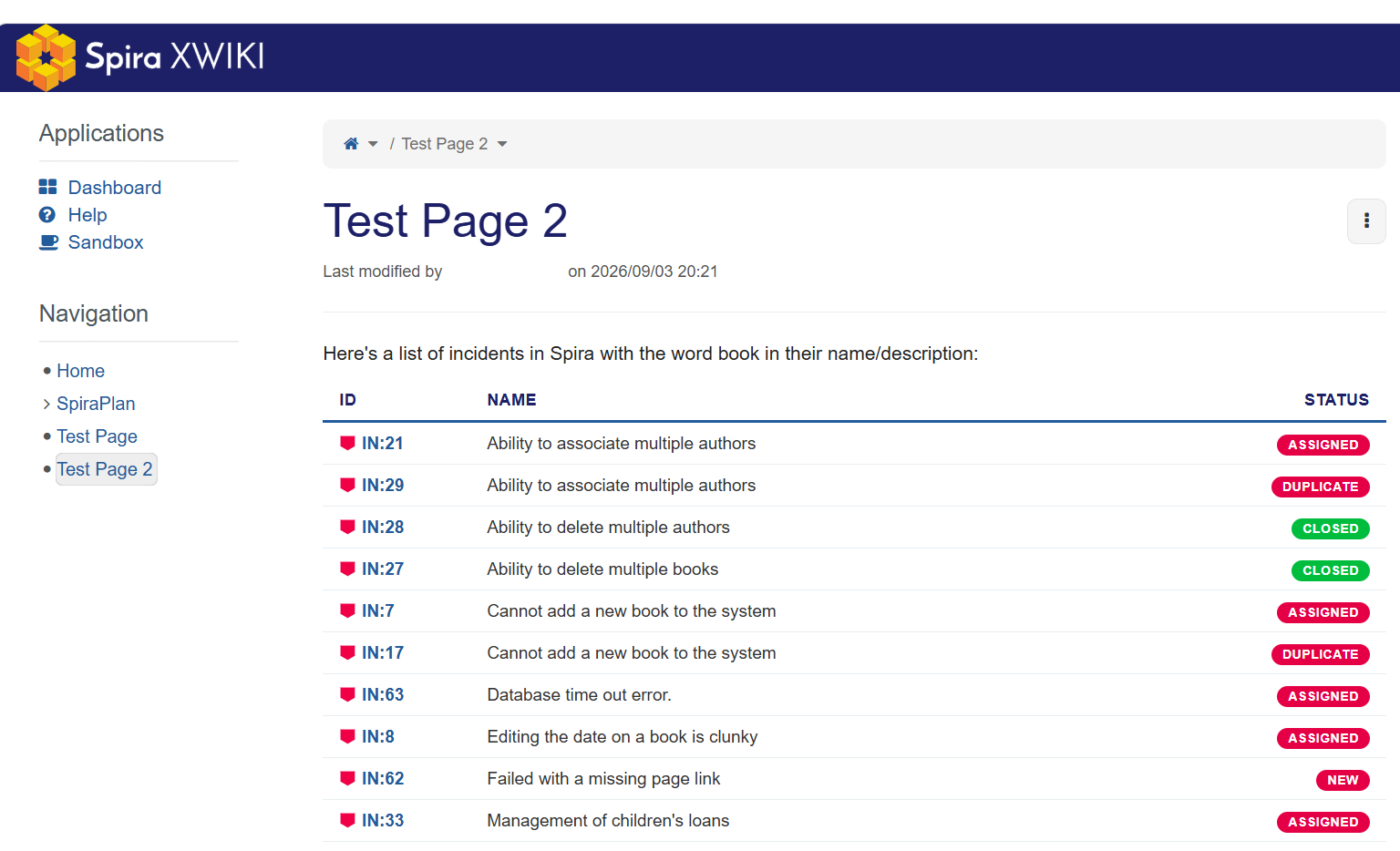The height and width of the screenshot is (851, 1400).
Task: Click the NEW badge for IN:62
Action: coord(1343,780)
